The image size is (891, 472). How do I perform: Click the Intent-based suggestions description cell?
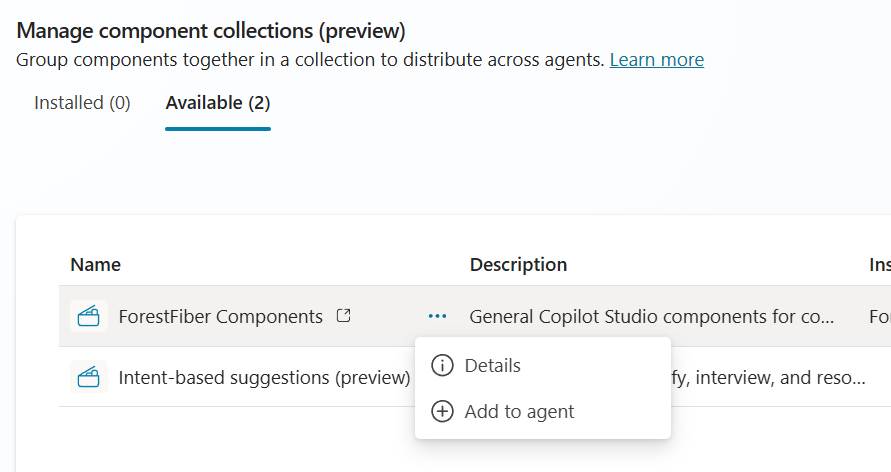pos(770,378)
